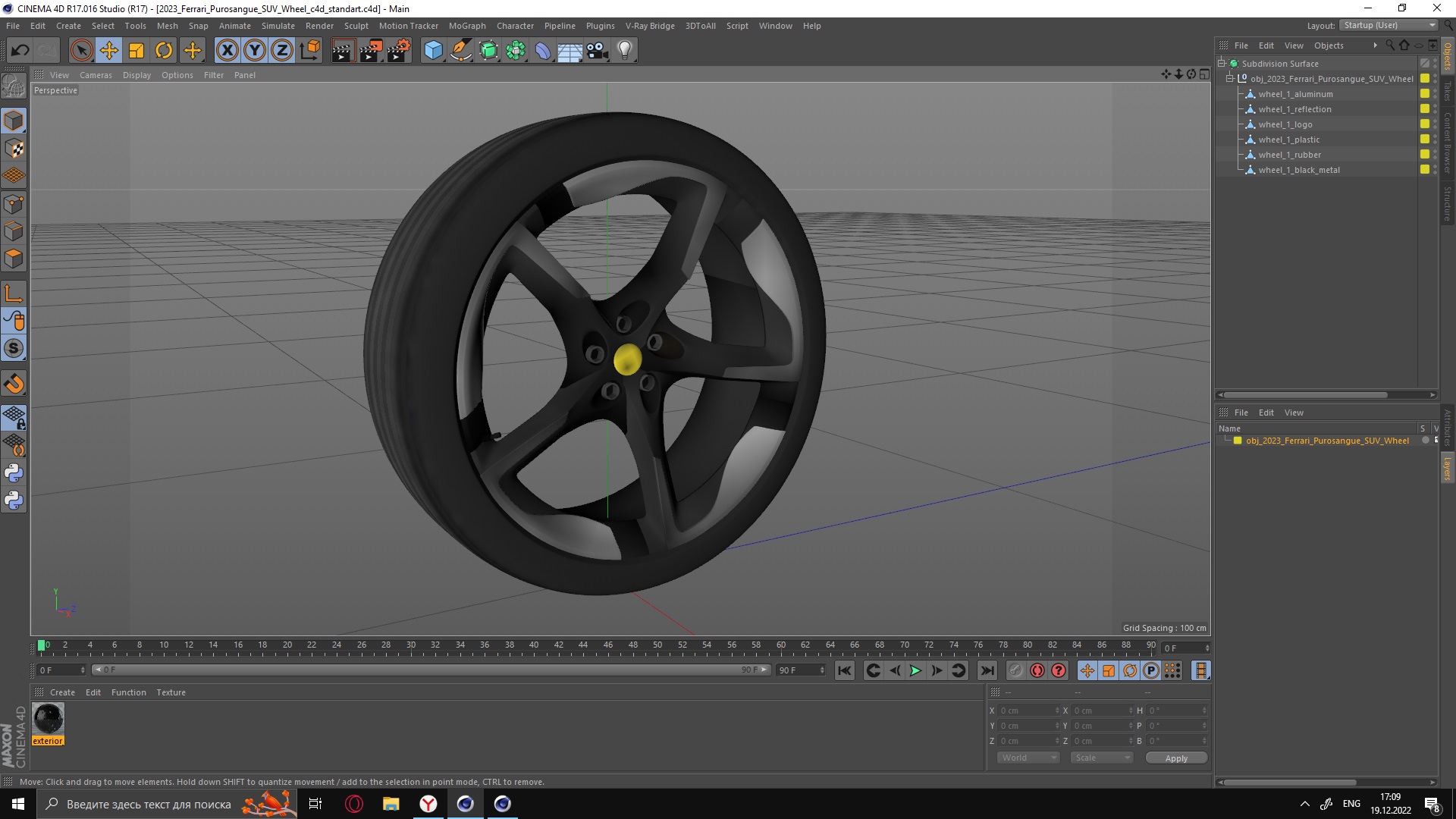Open Windows Start menu
Screen dimensions: 1456x819
pos(18,804)
